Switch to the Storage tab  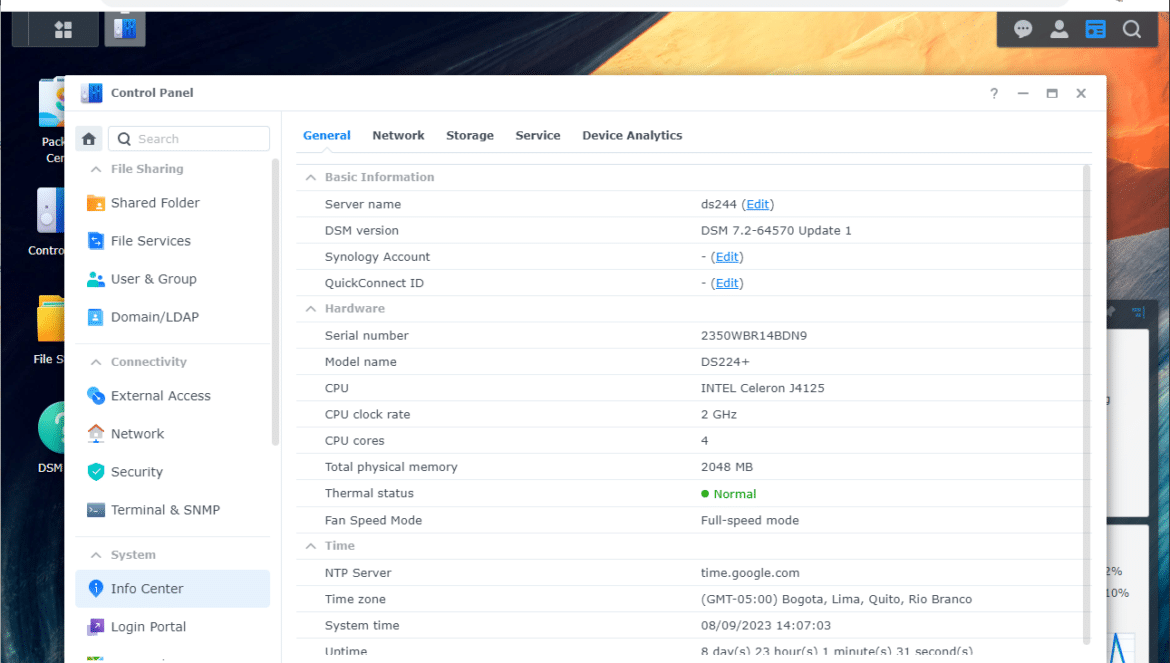470,136
